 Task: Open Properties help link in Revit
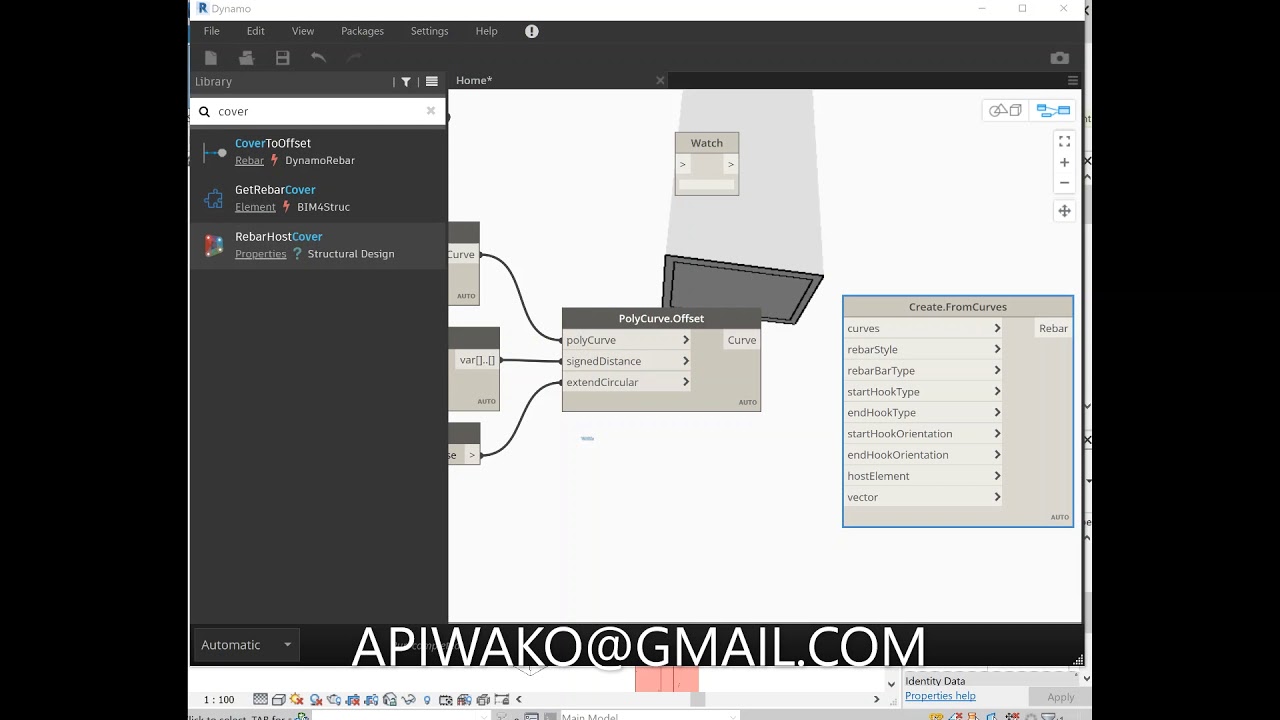[x=940, y=696]
